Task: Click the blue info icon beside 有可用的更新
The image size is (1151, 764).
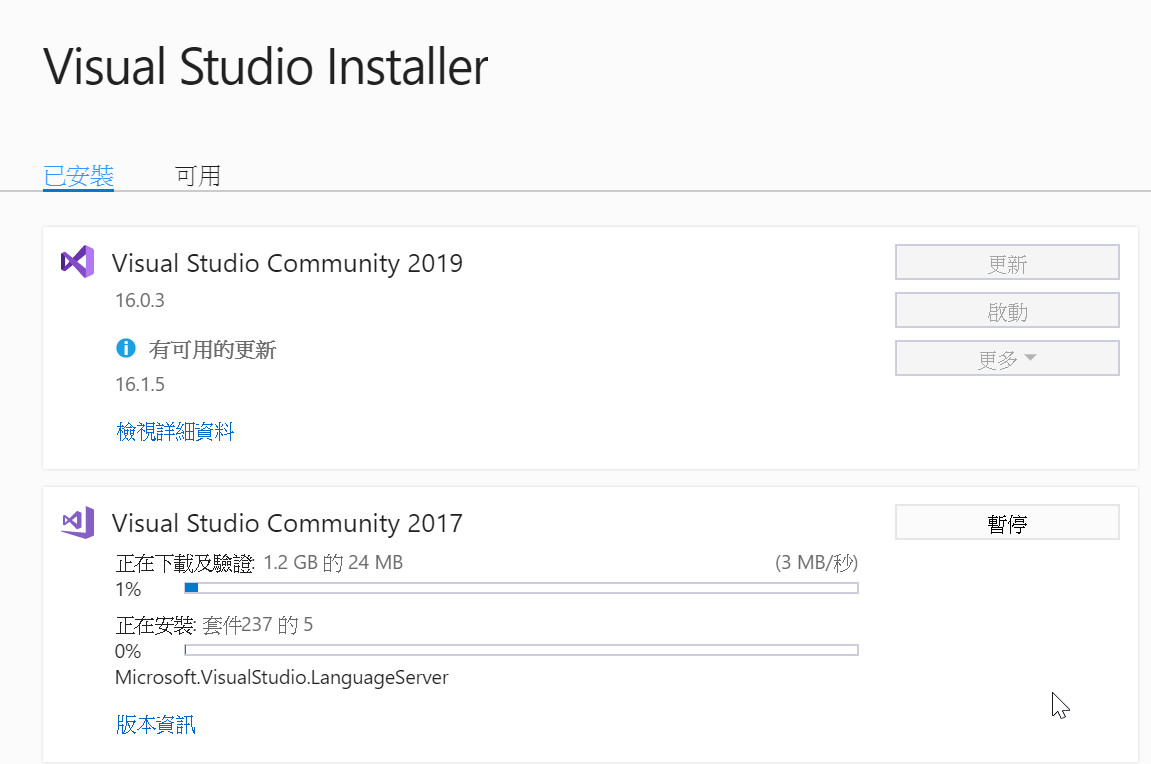Action: [x=126, y=348]
